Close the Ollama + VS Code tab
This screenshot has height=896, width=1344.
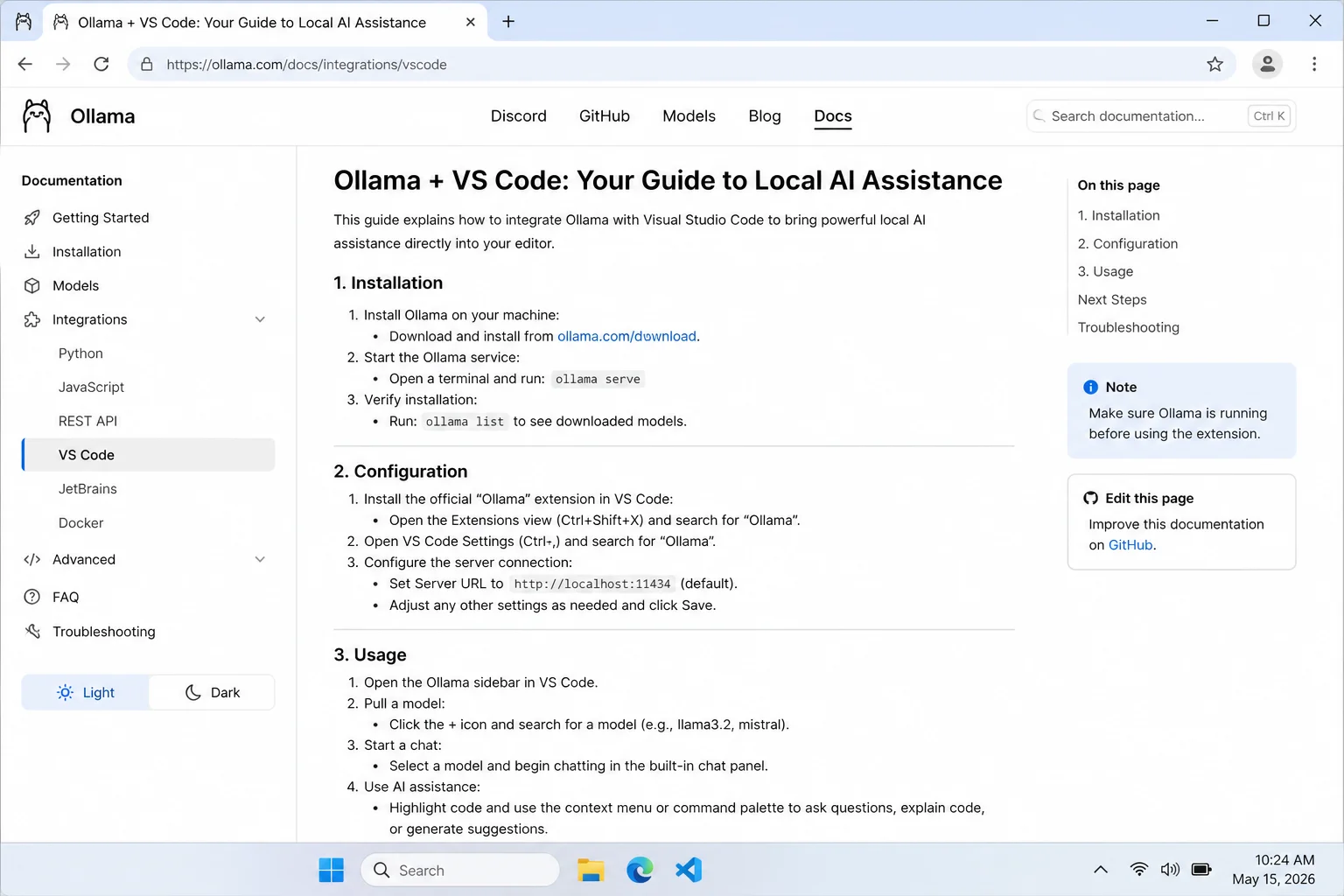[x=471, y=22]
